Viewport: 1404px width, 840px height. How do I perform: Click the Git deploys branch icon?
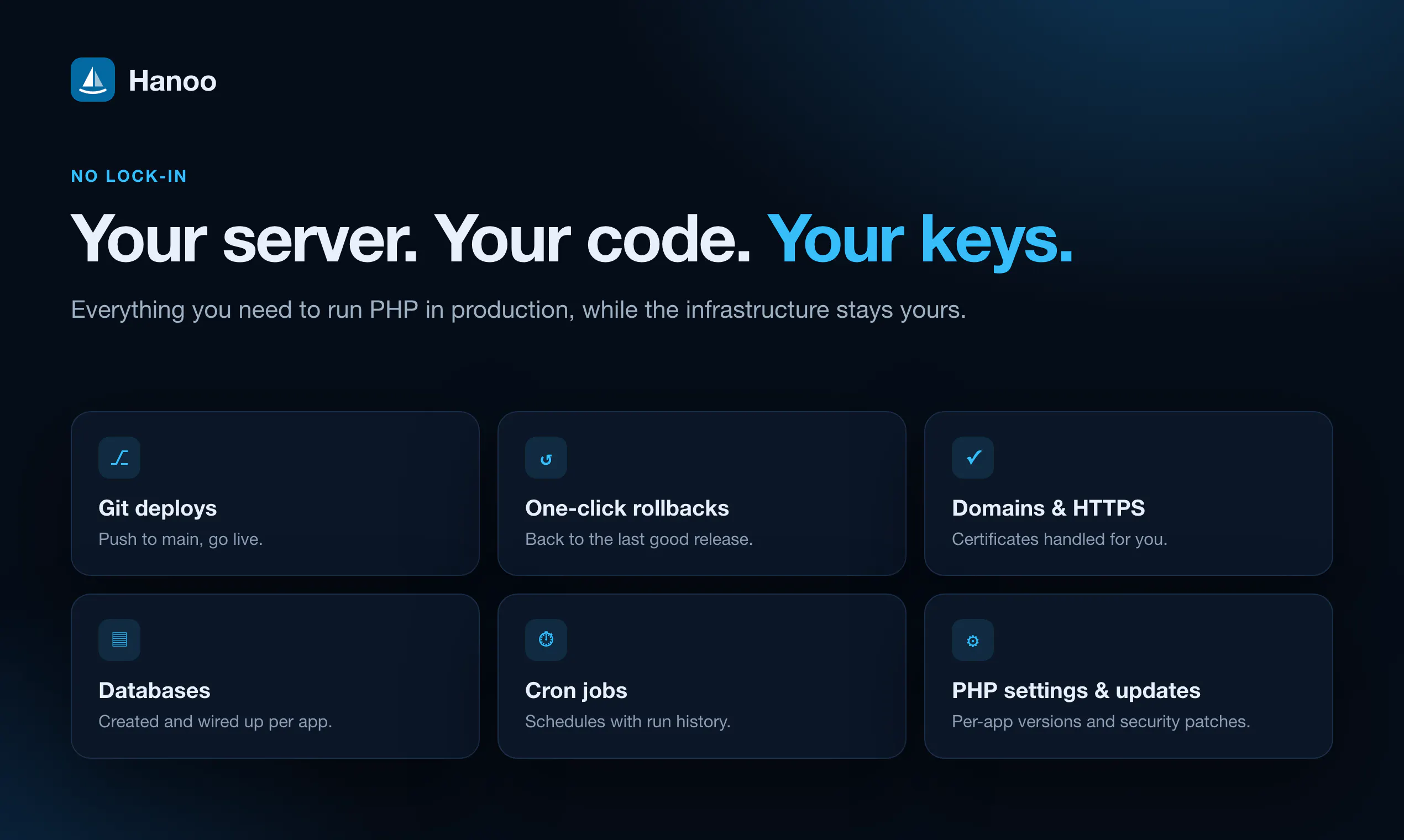(x=119, y=458)
